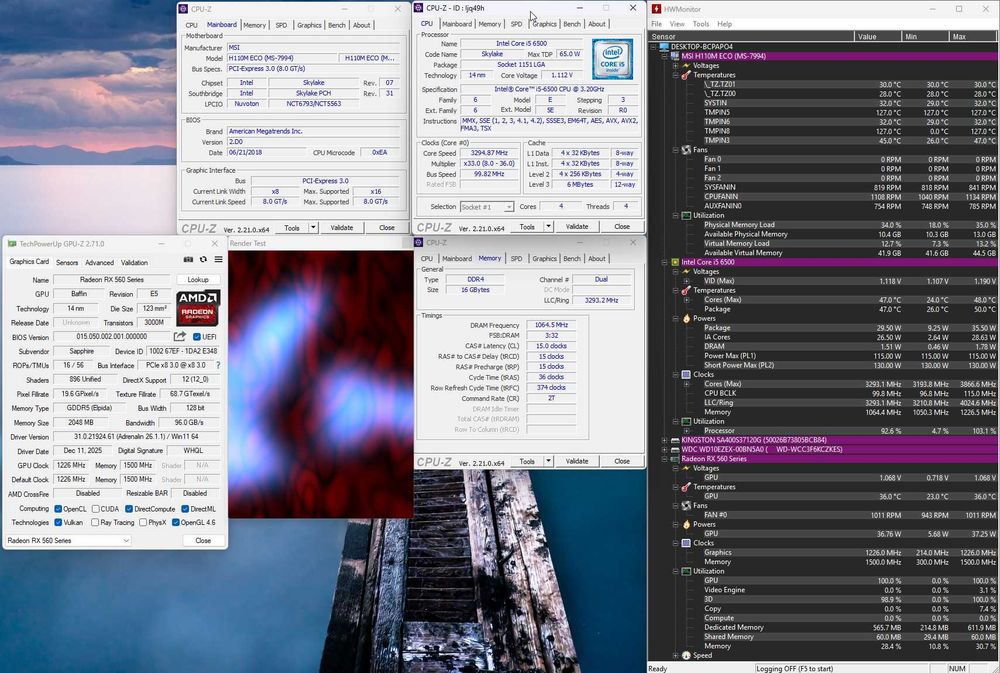Viewport: 1000px width, 673px height.
Task: Toggle the UEFI checkbox in GPU-Z
Action: click(196, 337)
